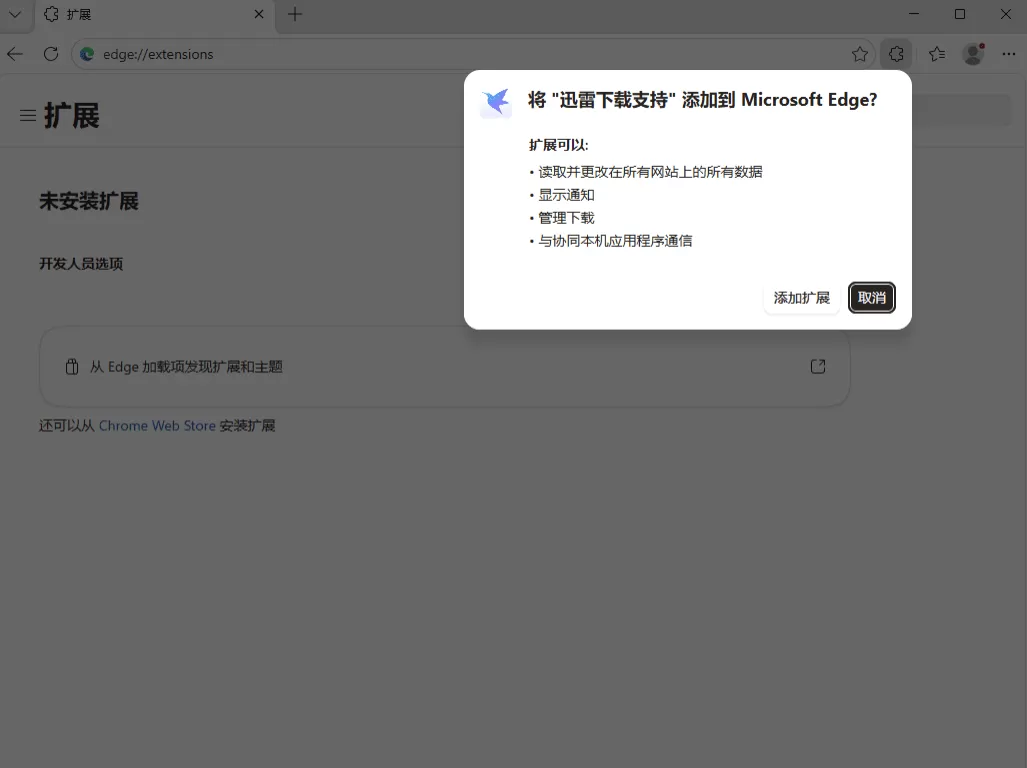
Task: Maximize the Edge window
Action: pyautogui.click(x=960, y=14)
